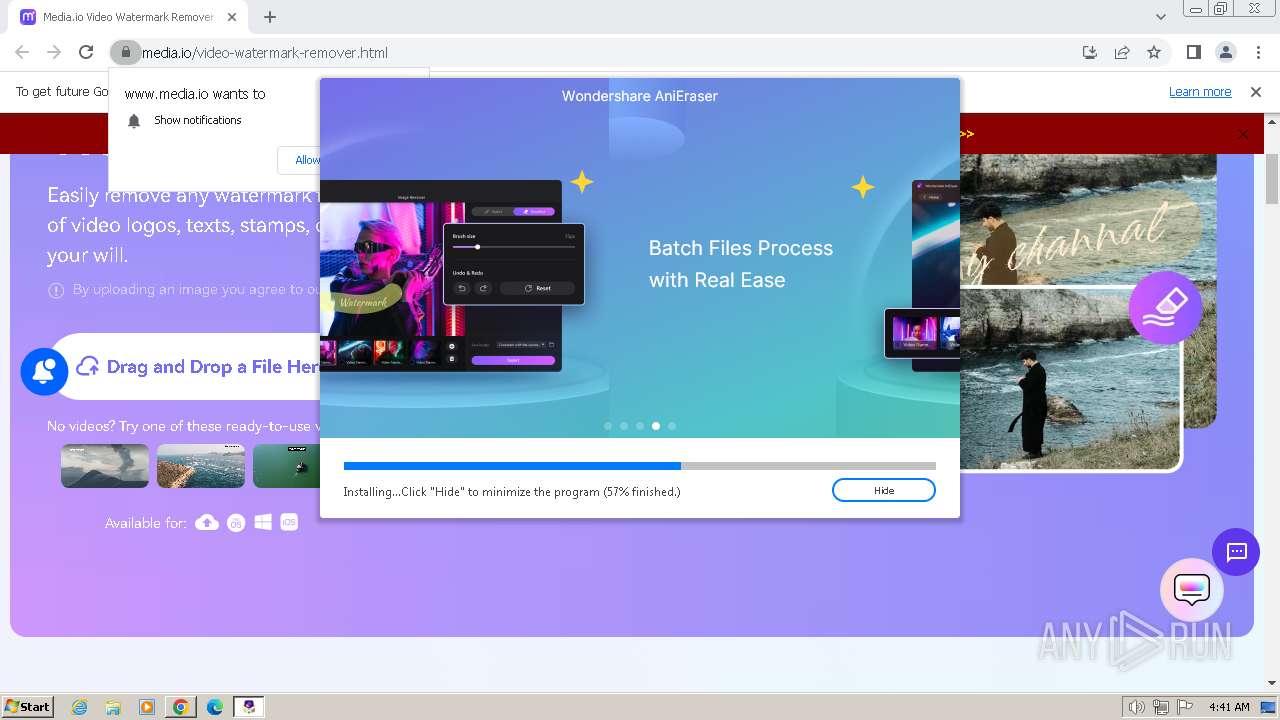Open the tab search dropdown arrow
Screen dimensions: 1280x720
tap(1161, 17)
